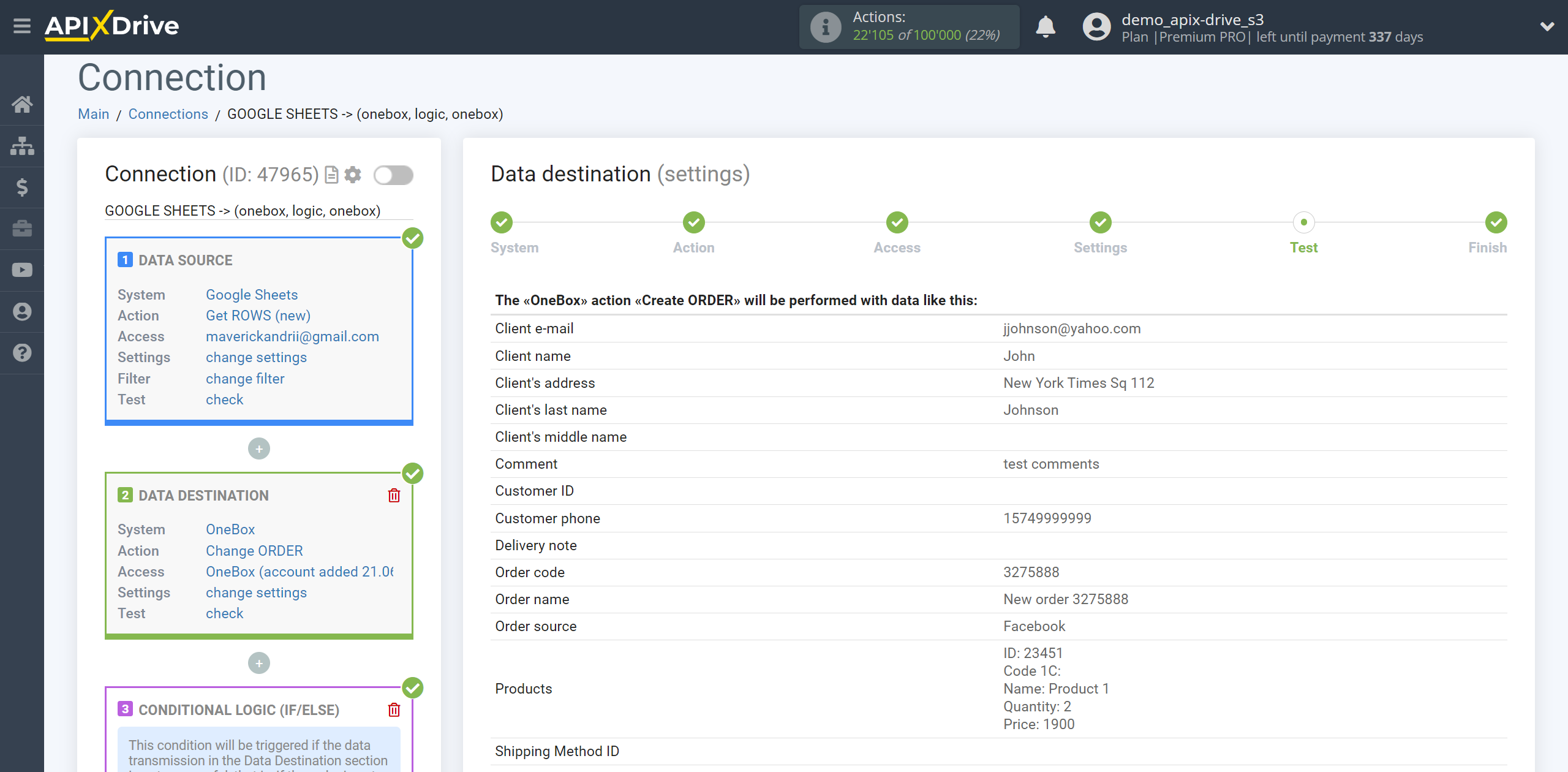Click the connection document copy icon
Screen dimensions: 1568x772
coord(331,175)
